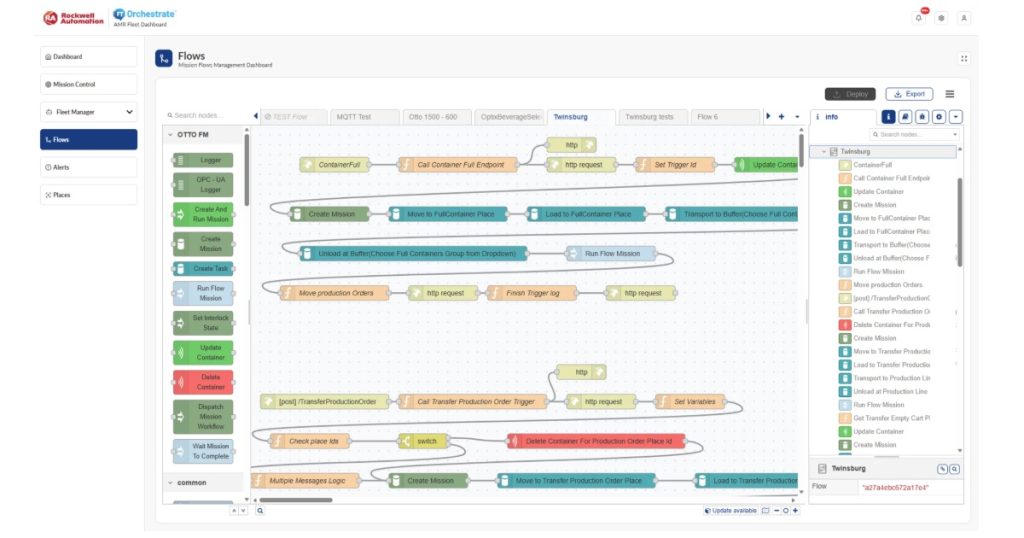Toggle the navigator map icon
1024x538 pixels.
tap(765, 511)
